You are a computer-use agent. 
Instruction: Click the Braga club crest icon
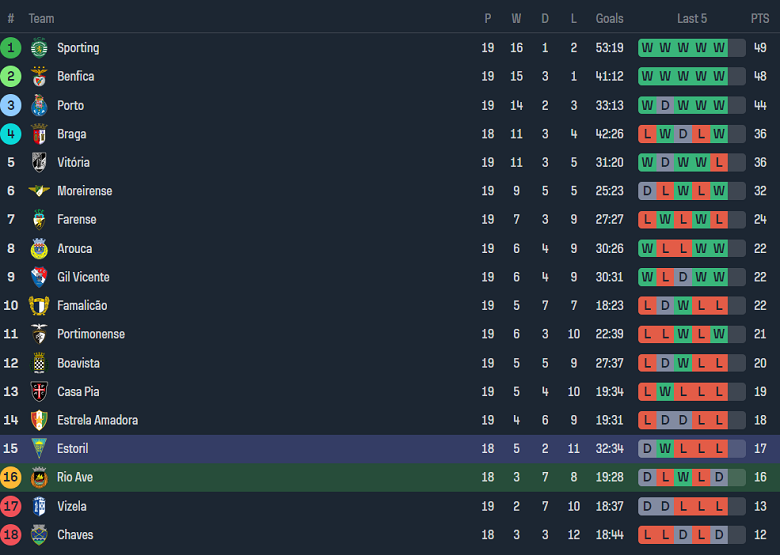click(x=39, y=134)
